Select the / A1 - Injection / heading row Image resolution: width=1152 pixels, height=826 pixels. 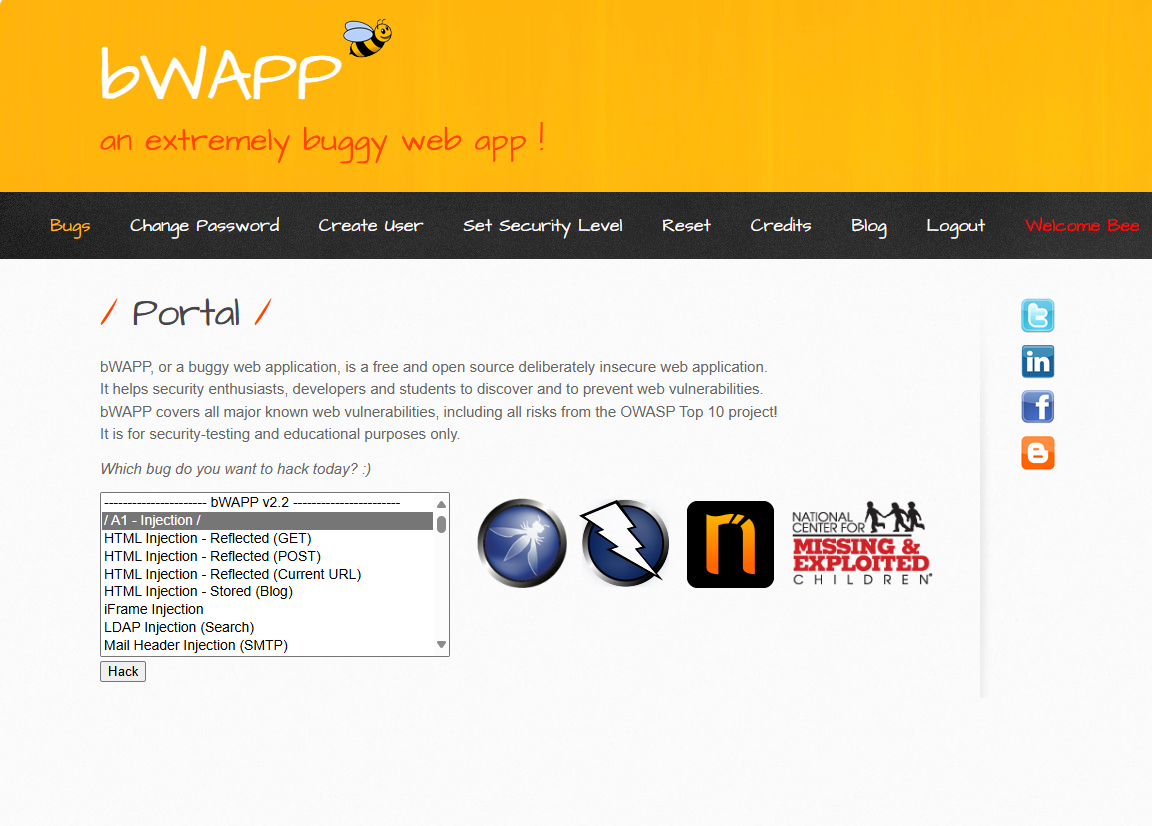point(267,520)
